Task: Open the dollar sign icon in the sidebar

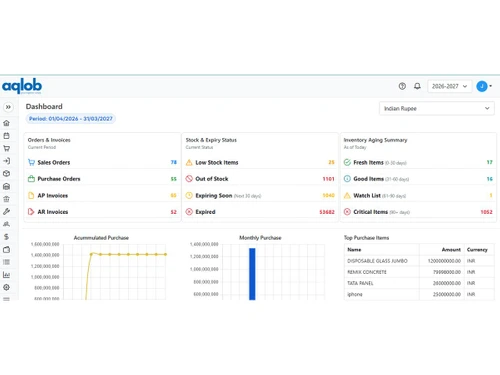Action: click(x=6, y=237)
